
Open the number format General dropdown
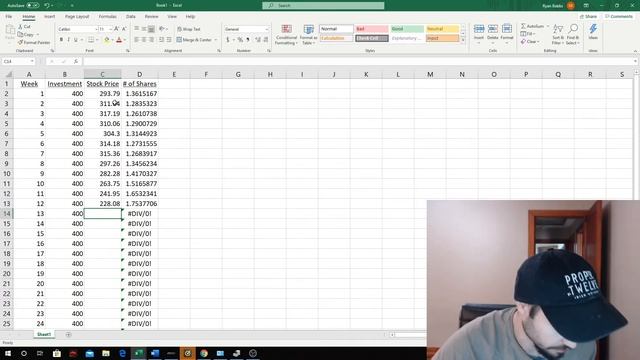click(x=267, y=29)
